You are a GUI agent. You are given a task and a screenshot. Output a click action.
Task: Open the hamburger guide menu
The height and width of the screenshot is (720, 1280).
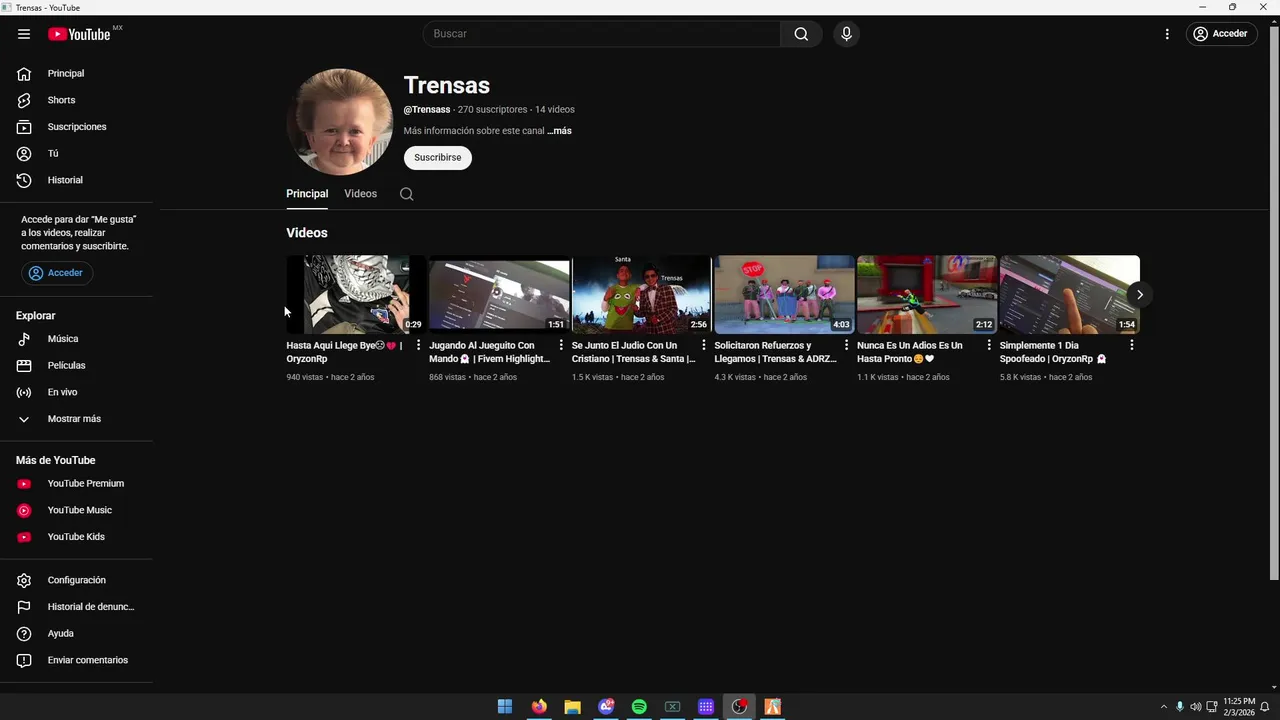pyautogui.click(x=24, y=34)
